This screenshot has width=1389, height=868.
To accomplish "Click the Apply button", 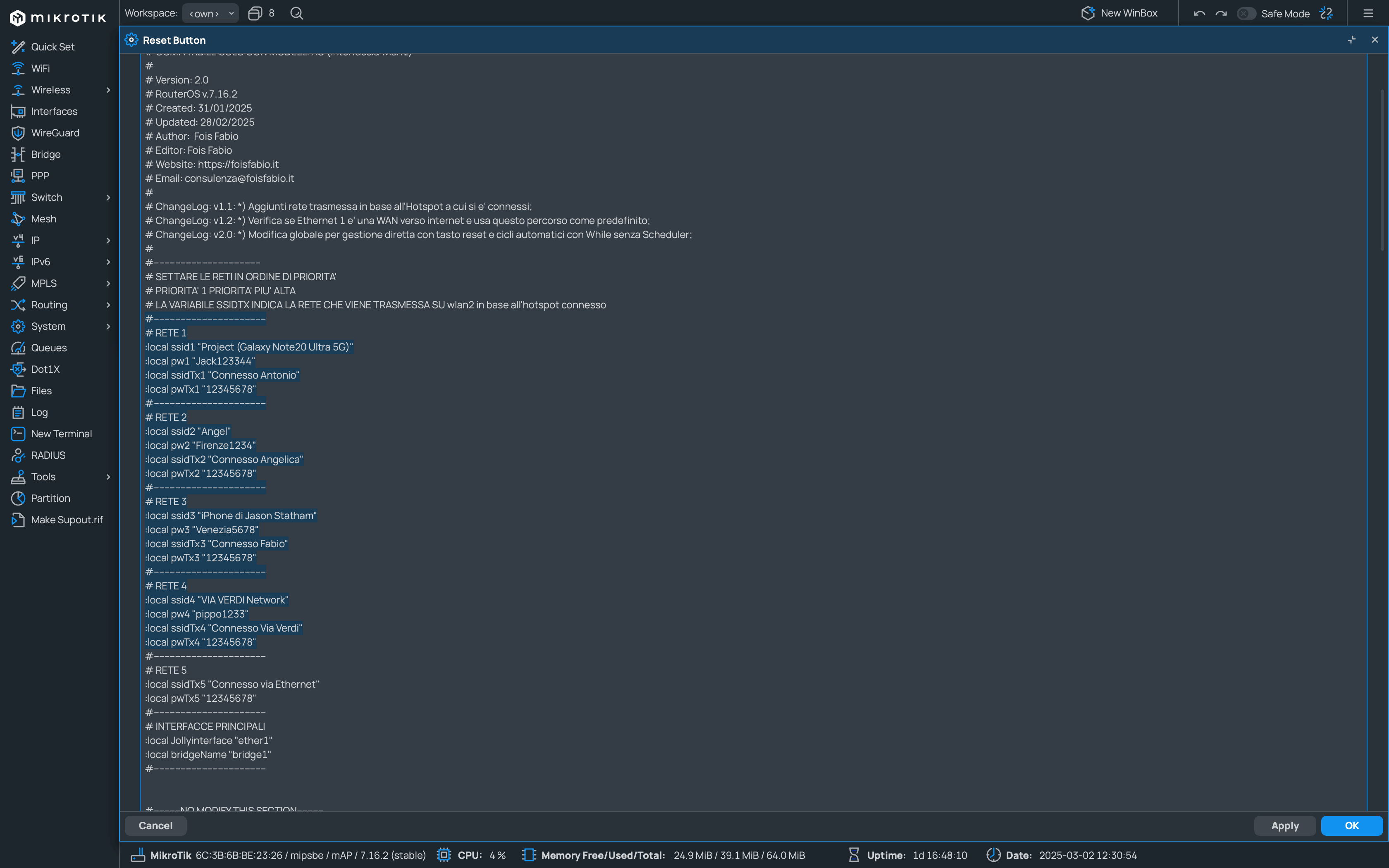I will (x=1284, y=825).
